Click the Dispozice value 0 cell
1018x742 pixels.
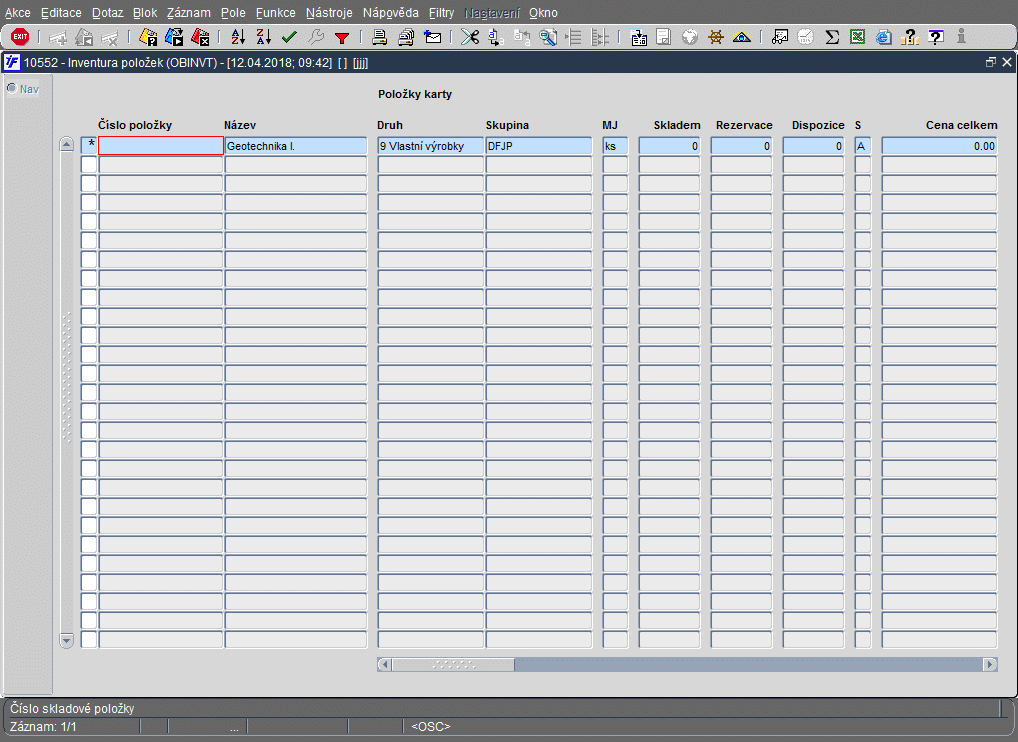tap(813, 146)
